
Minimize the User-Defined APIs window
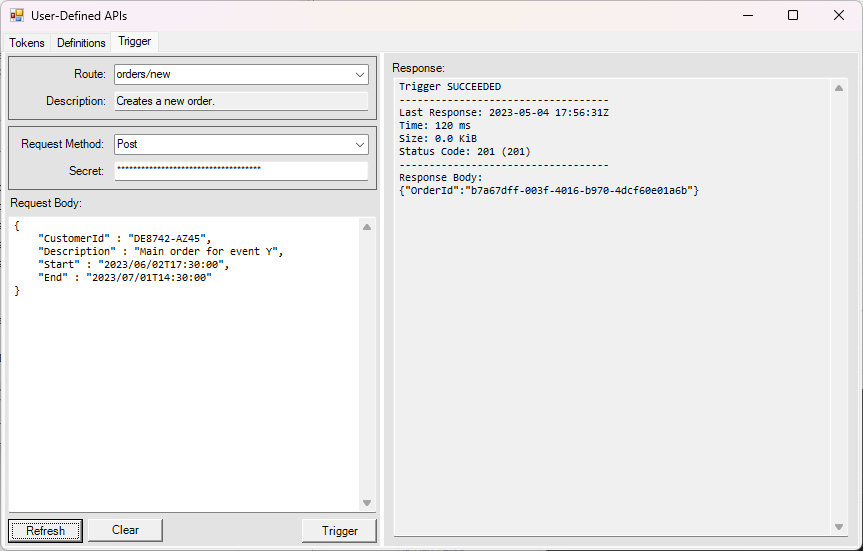pos(748,15)
